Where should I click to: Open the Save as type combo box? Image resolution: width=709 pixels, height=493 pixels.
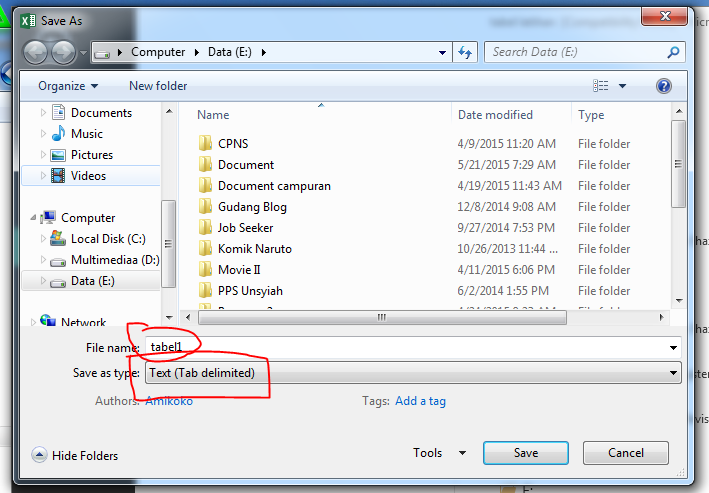(x=413, y=373)
